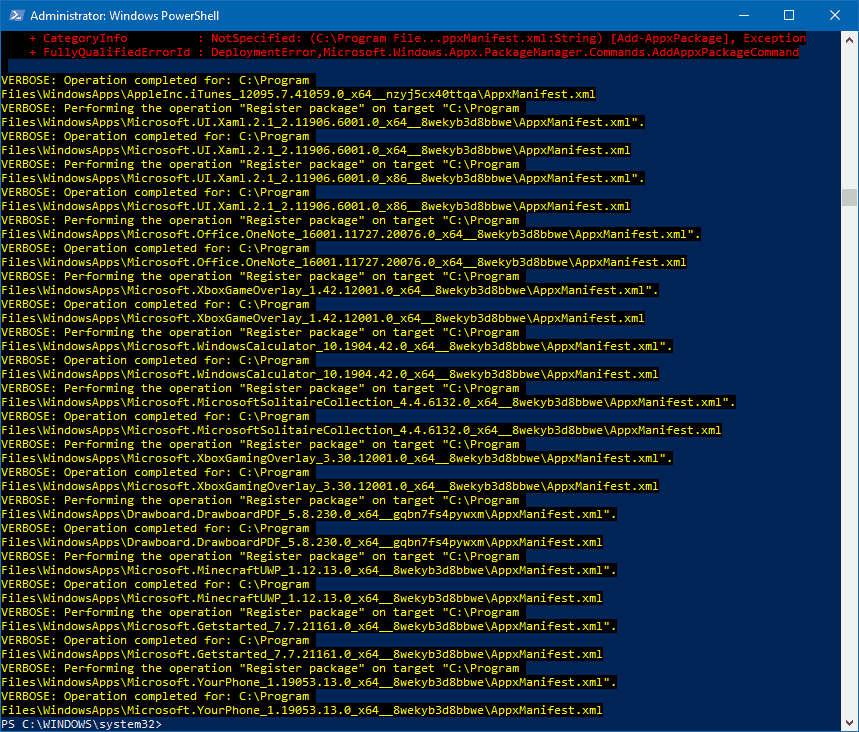The image size is (859, 732).
Task: Click the first WindowsCalculator manifest path line
Action: pos(336,346)
